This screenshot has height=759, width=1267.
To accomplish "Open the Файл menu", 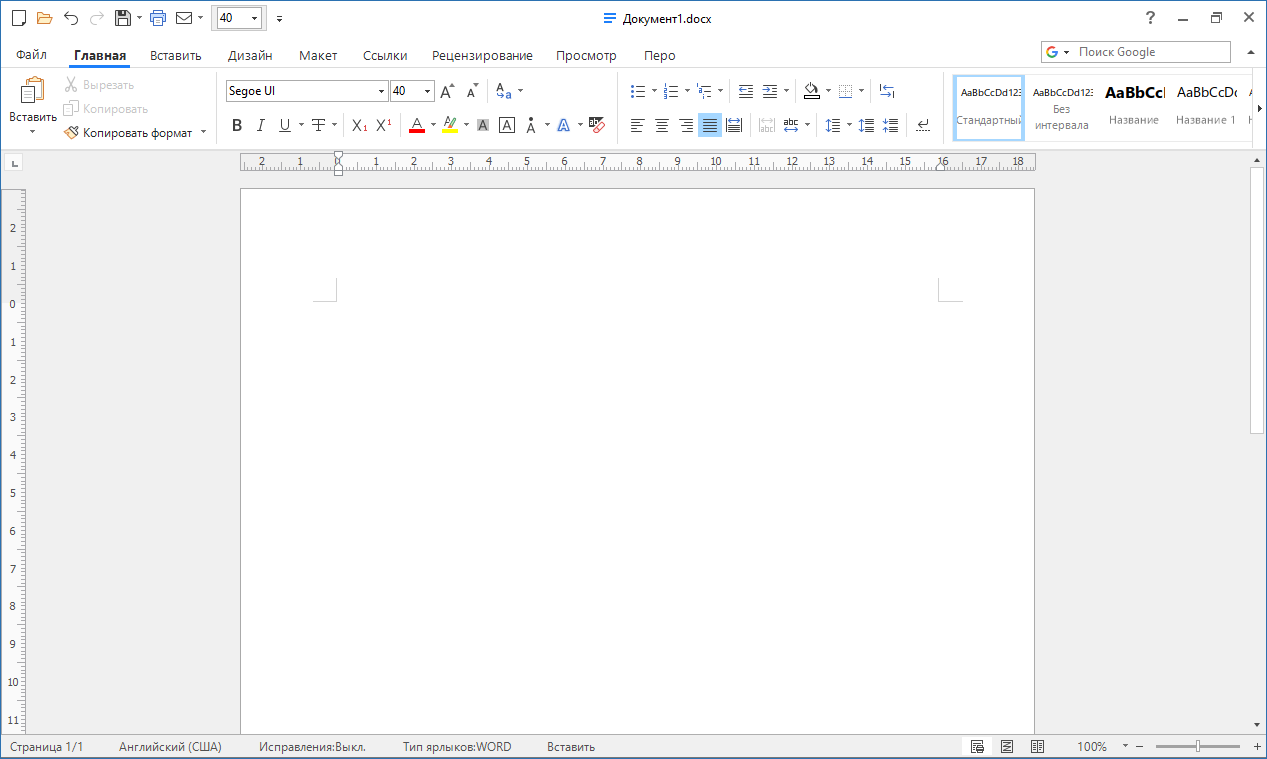I will [x=31, y=56].
